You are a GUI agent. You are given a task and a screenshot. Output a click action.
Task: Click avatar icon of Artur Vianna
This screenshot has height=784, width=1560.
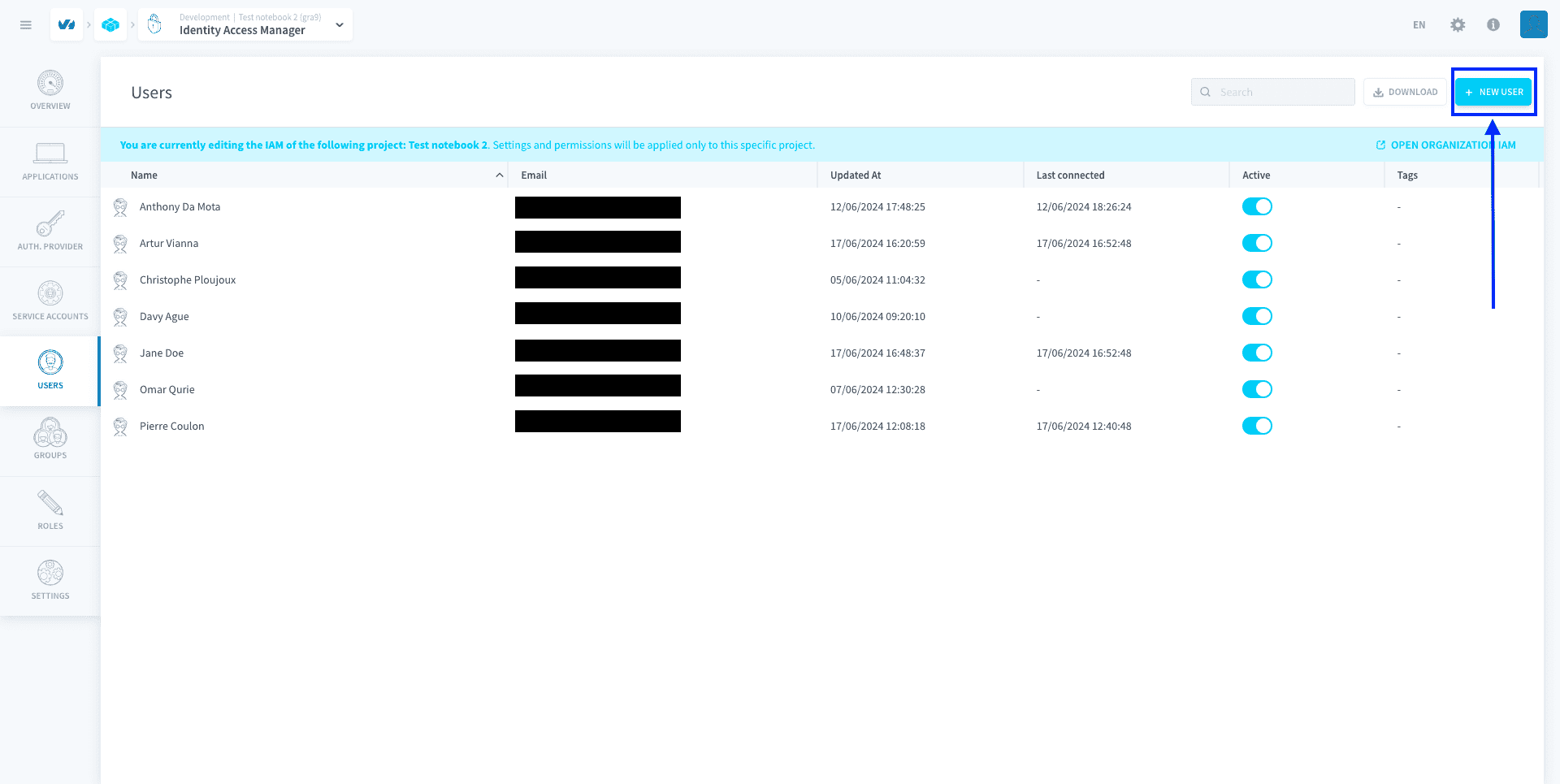120,244
